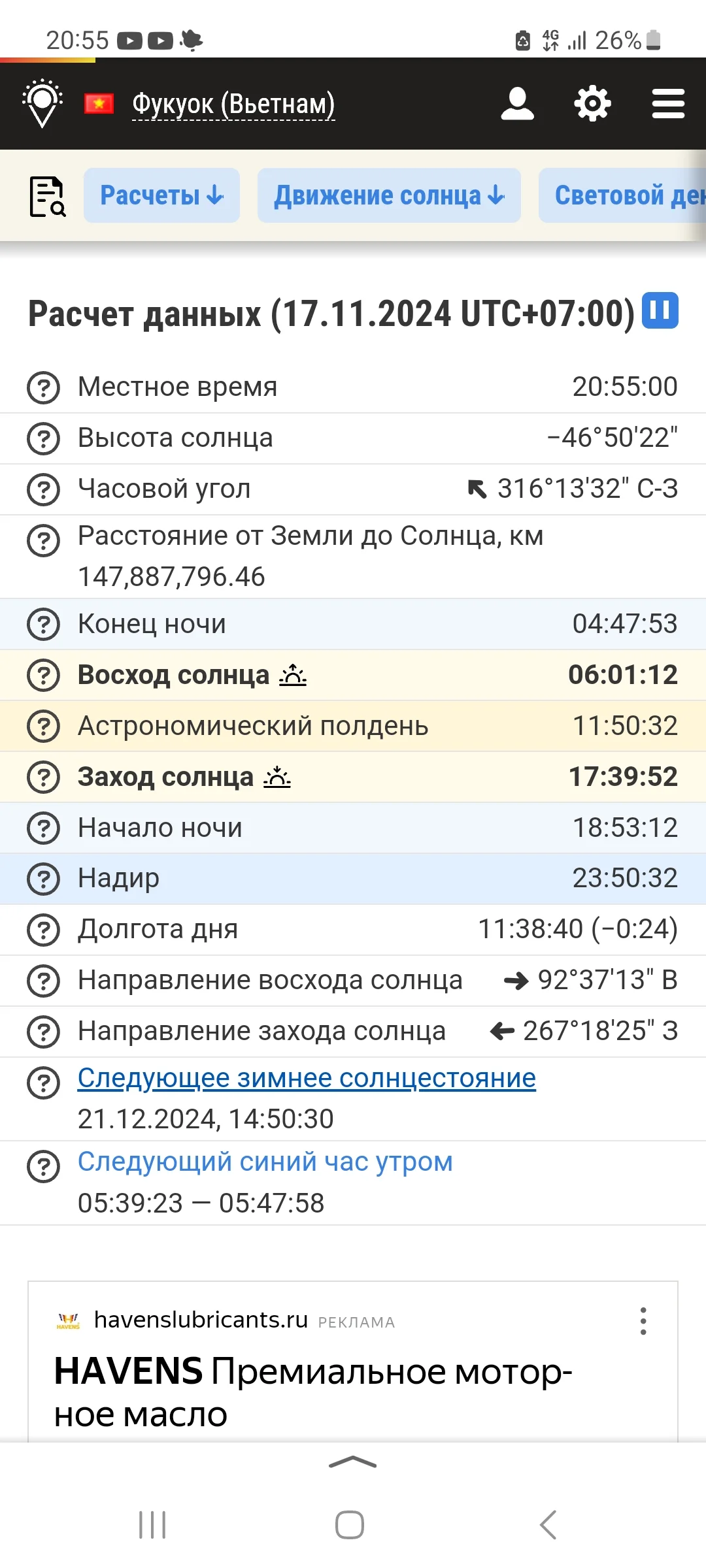
Task: Open Следующий синий час утром link
Action: (x=265, y=1162)
